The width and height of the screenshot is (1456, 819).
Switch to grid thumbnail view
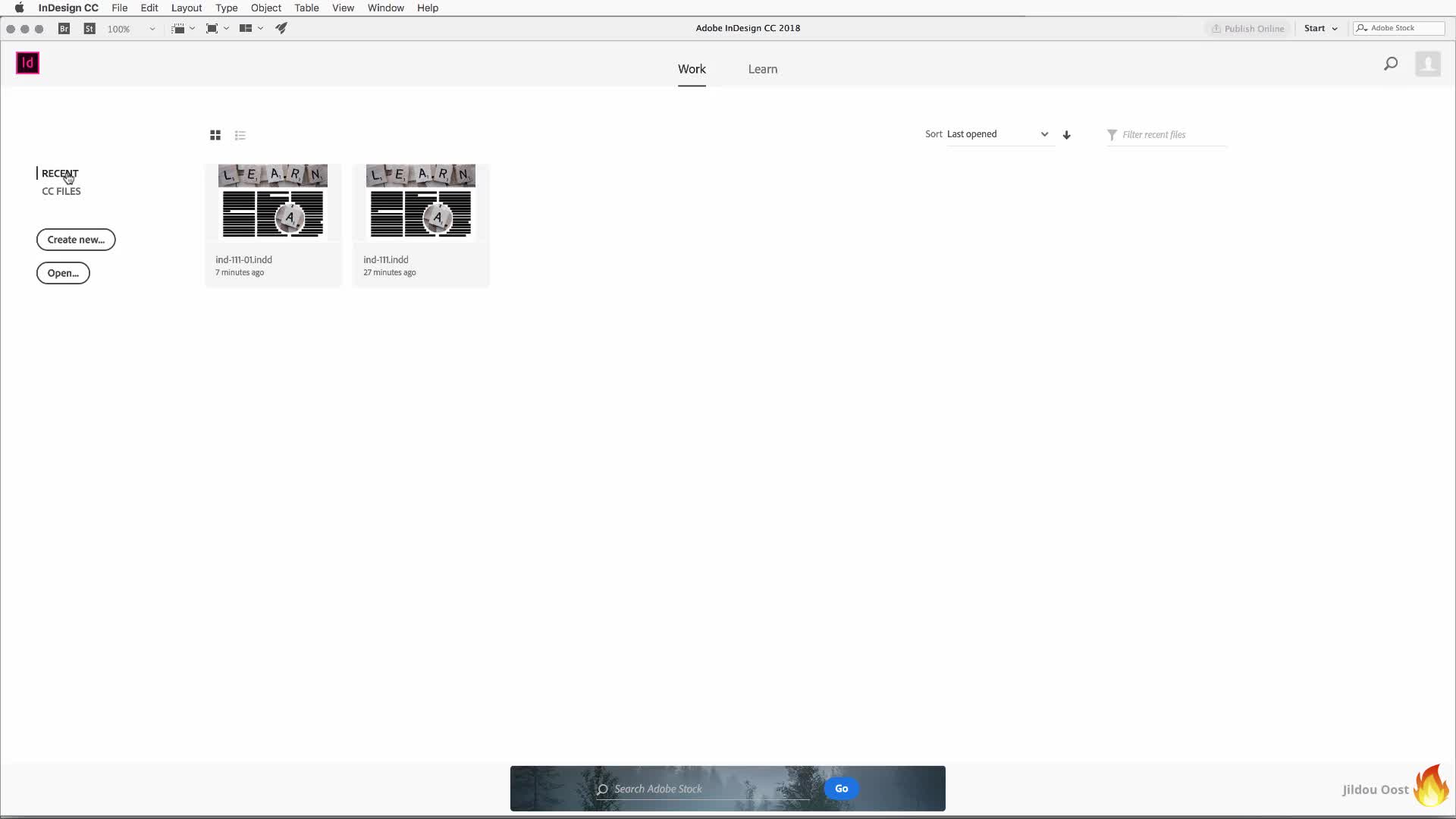[215, 135]
